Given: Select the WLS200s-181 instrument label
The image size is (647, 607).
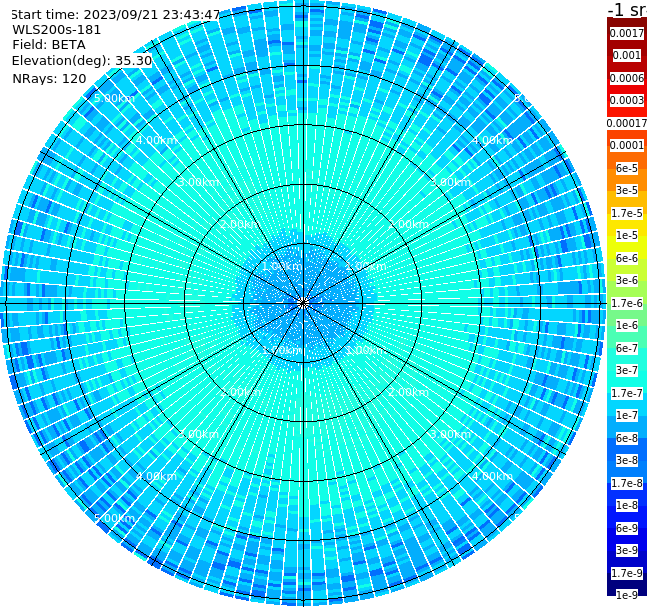Looking at the screenshot, I should coord(57,30).
